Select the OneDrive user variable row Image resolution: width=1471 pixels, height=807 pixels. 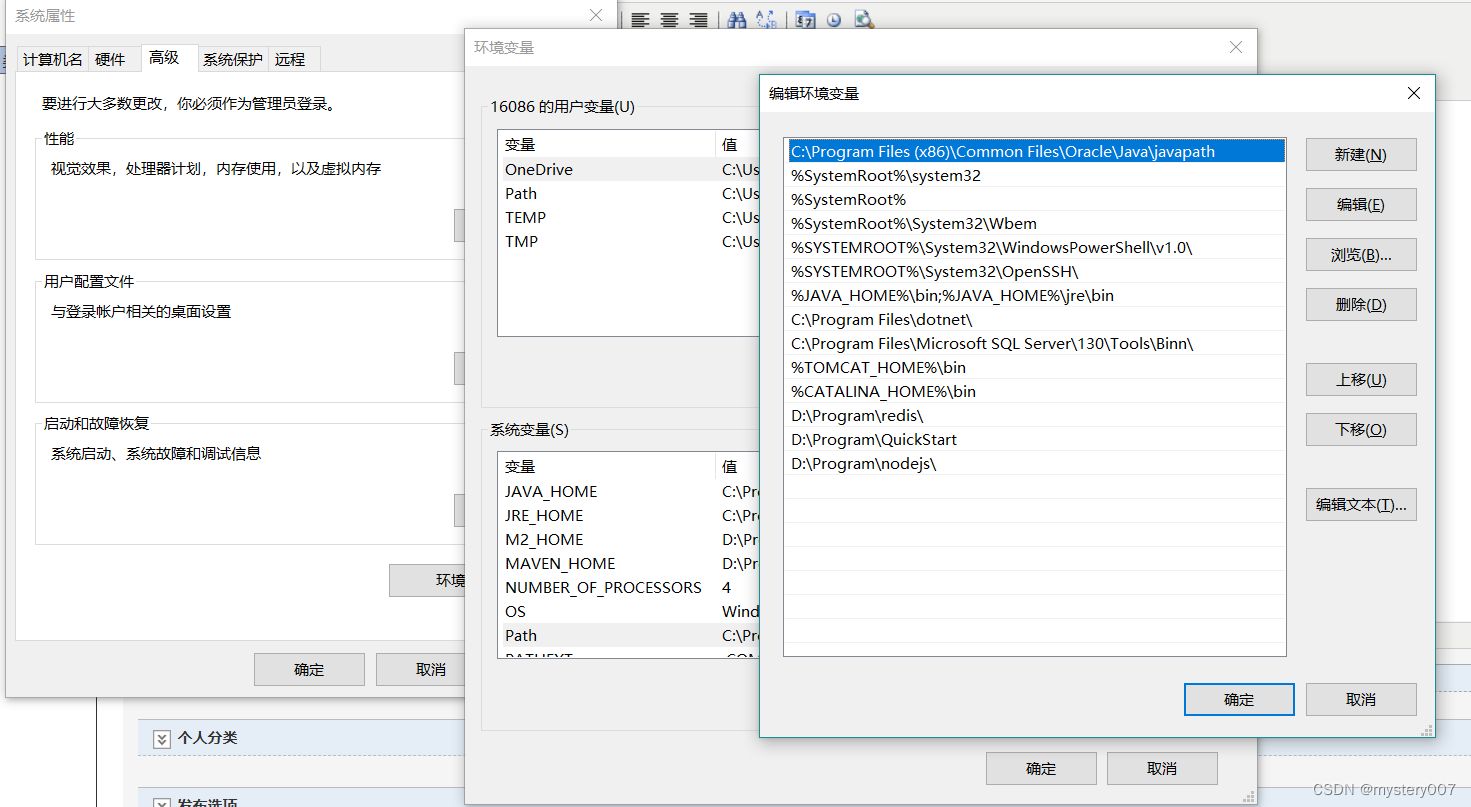click(629, 169)
